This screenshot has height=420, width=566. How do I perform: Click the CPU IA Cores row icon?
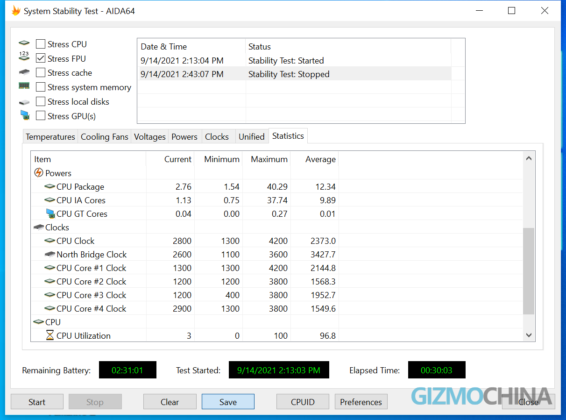50,200
